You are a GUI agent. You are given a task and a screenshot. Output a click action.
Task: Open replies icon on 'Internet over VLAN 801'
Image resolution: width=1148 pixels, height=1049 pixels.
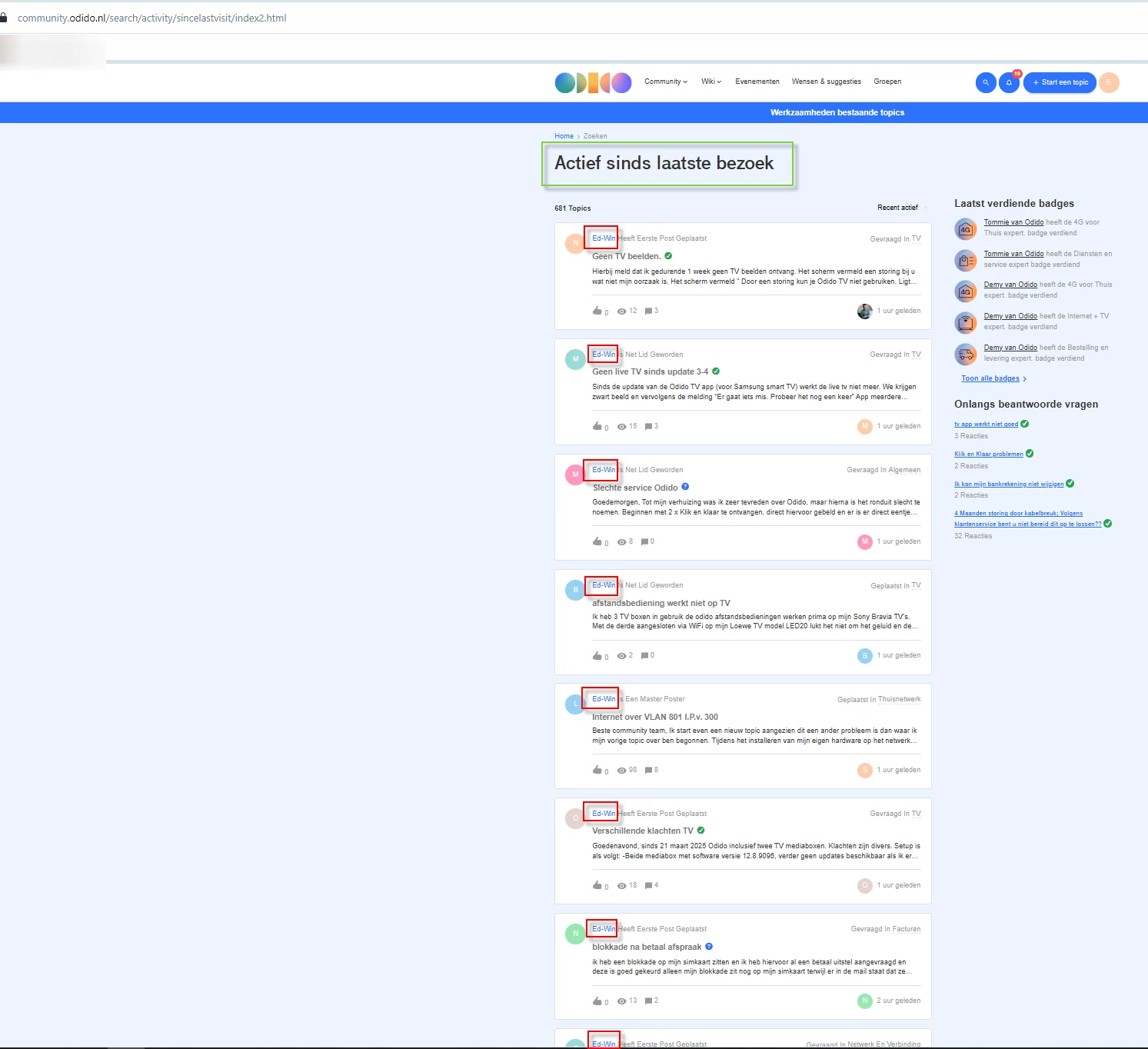649,770
